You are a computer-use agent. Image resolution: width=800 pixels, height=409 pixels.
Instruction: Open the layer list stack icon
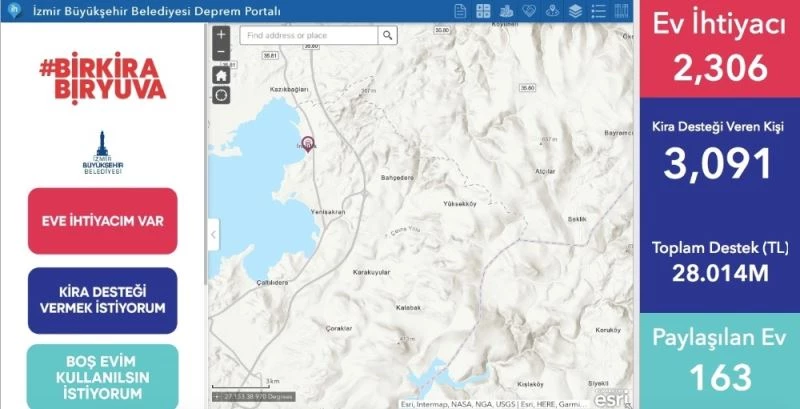575,11
